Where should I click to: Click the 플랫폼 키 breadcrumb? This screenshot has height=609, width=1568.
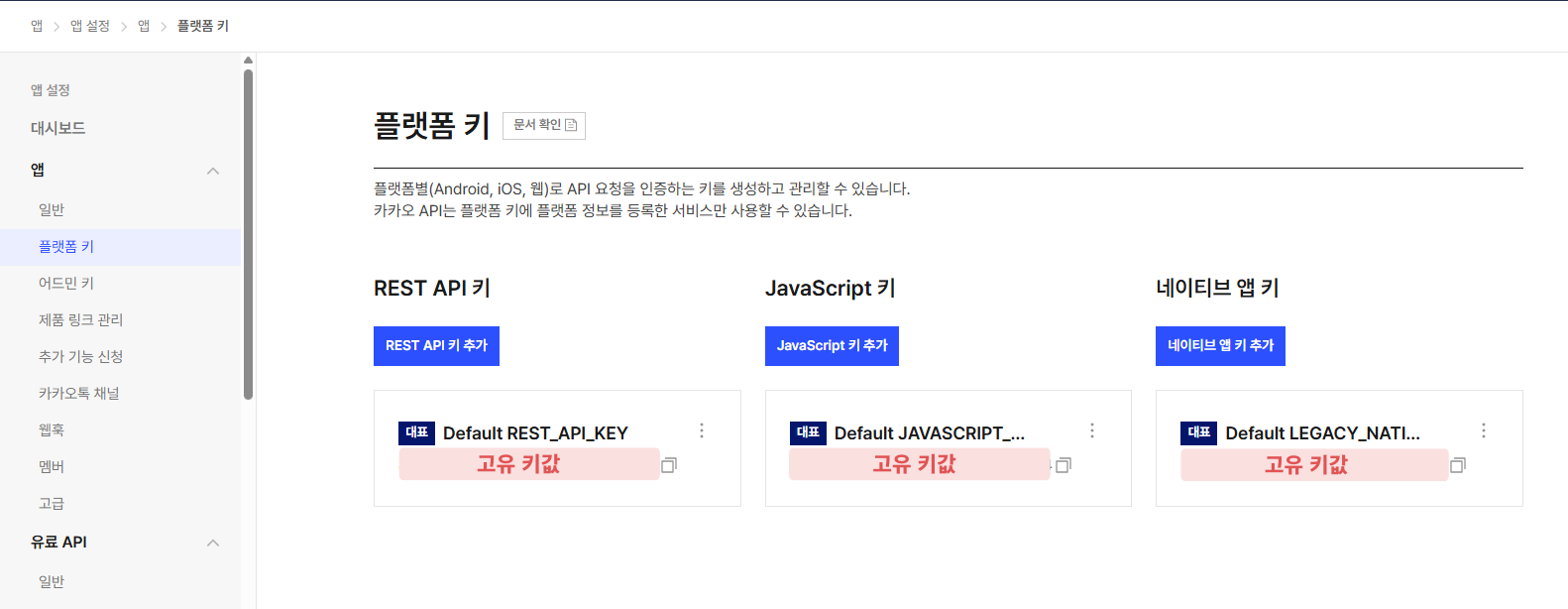click(203, 26)
